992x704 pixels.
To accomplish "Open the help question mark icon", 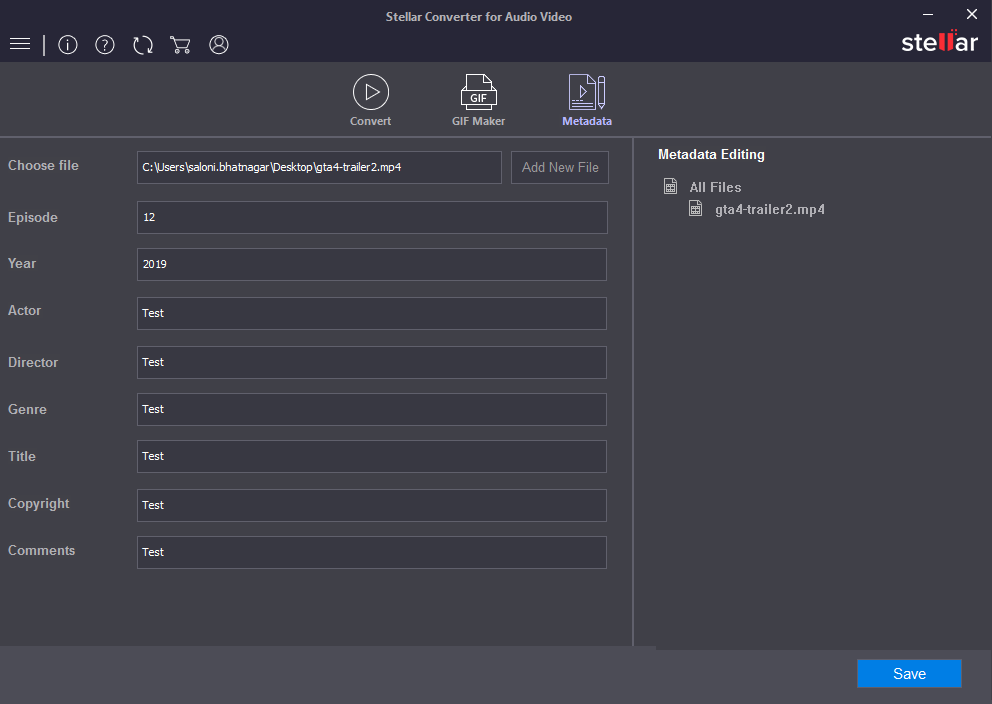I will pyautogui.click(x=105, y=45).
